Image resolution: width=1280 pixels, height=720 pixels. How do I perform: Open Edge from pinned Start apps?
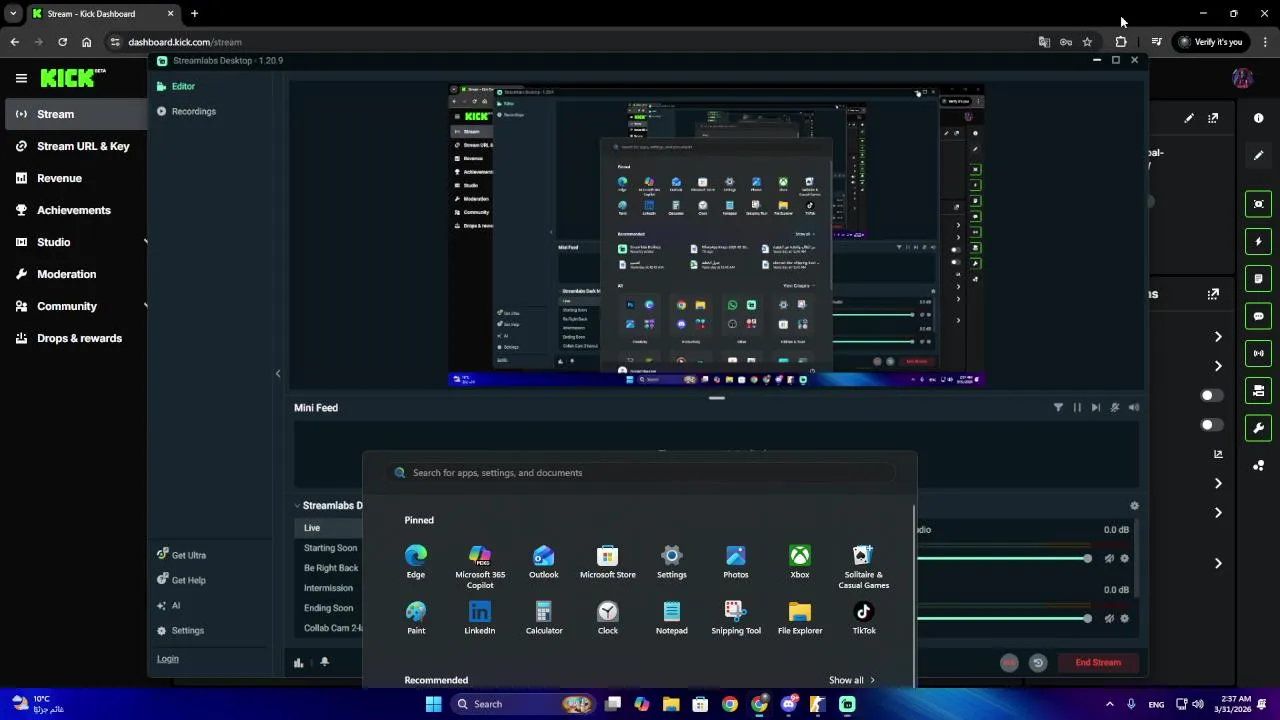click(416, 562)
